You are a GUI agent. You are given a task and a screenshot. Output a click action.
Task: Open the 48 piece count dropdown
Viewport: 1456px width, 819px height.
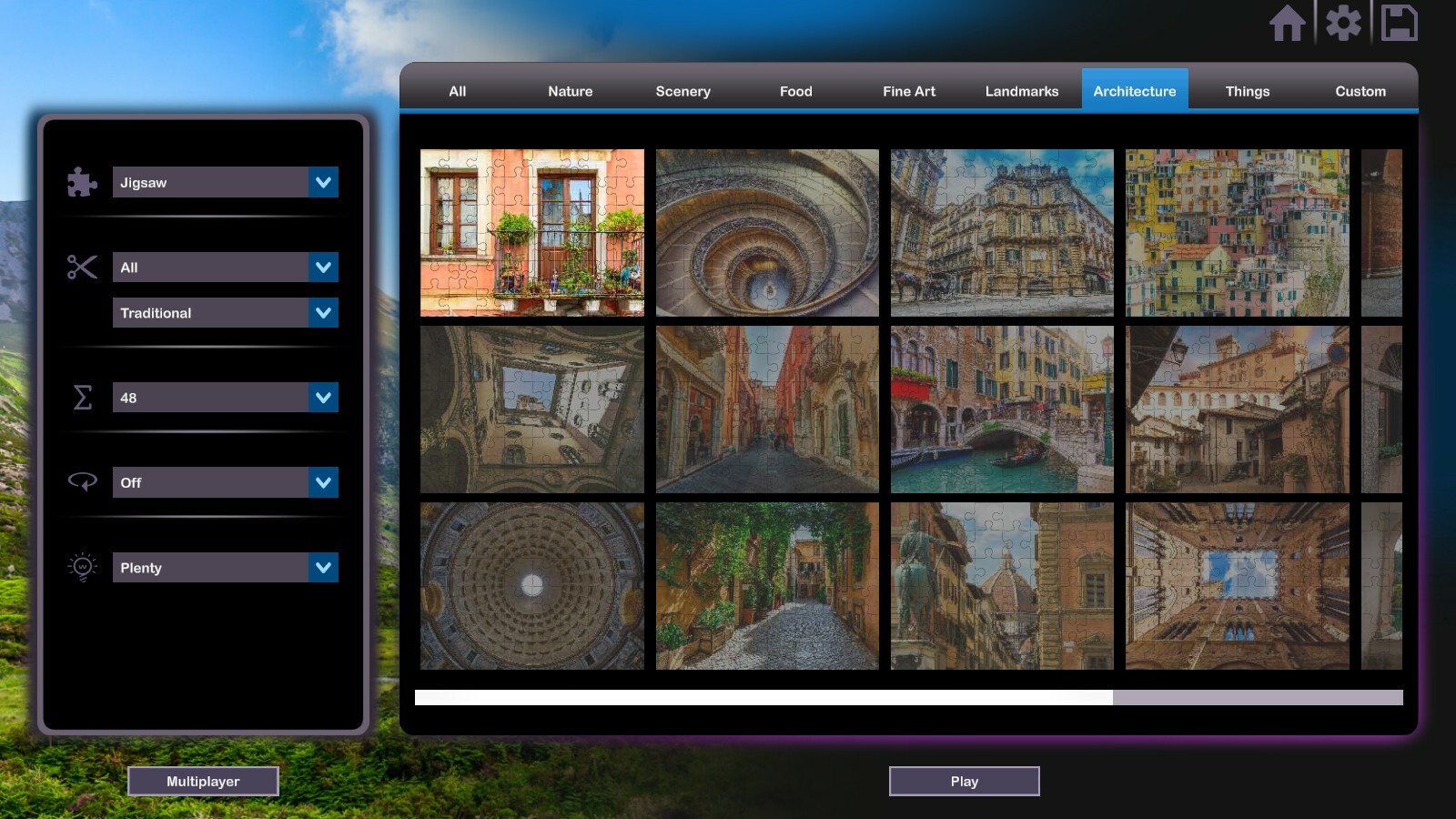click(225, 397)
